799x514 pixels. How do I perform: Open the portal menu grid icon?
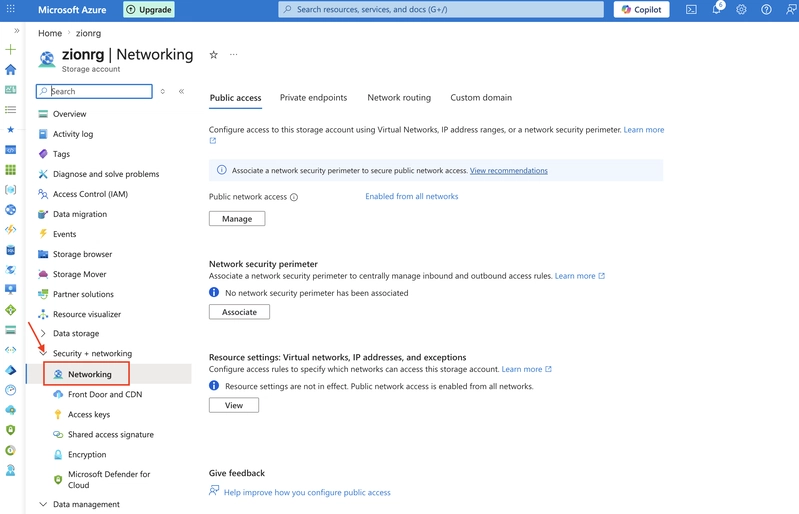10,9
